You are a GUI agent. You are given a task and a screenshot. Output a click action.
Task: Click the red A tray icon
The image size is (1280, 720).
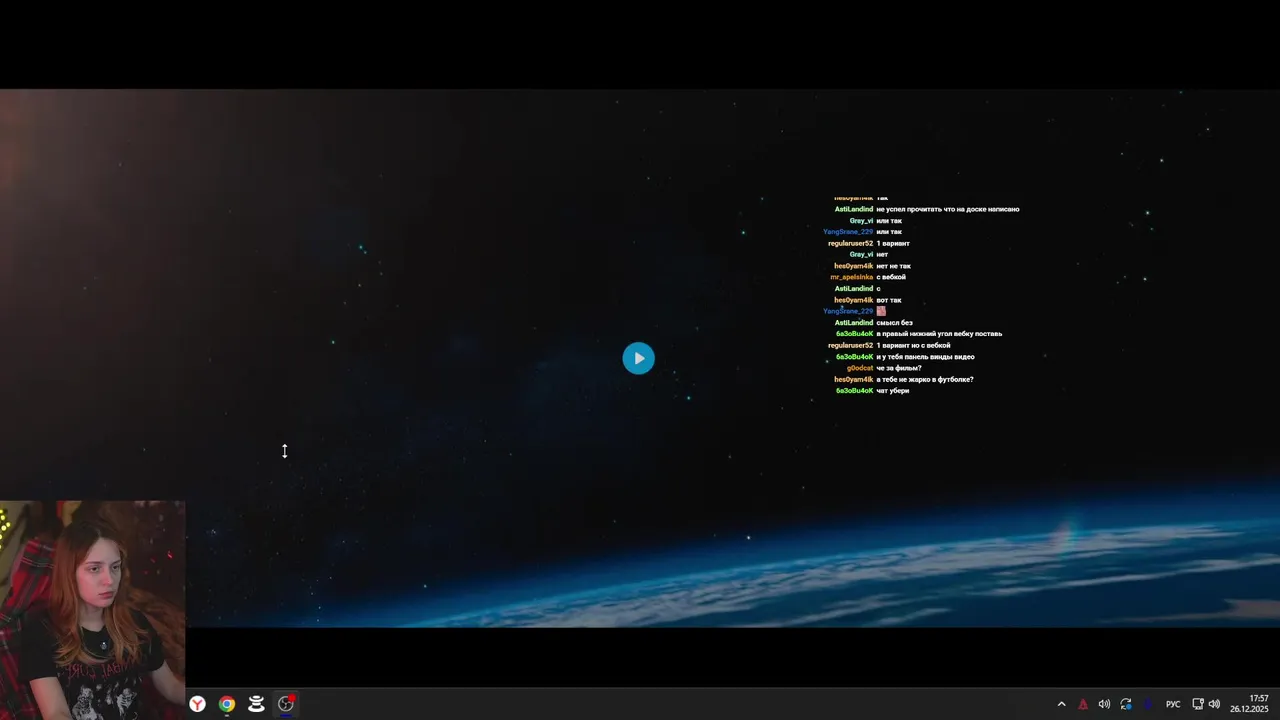tap(1082, 704)
